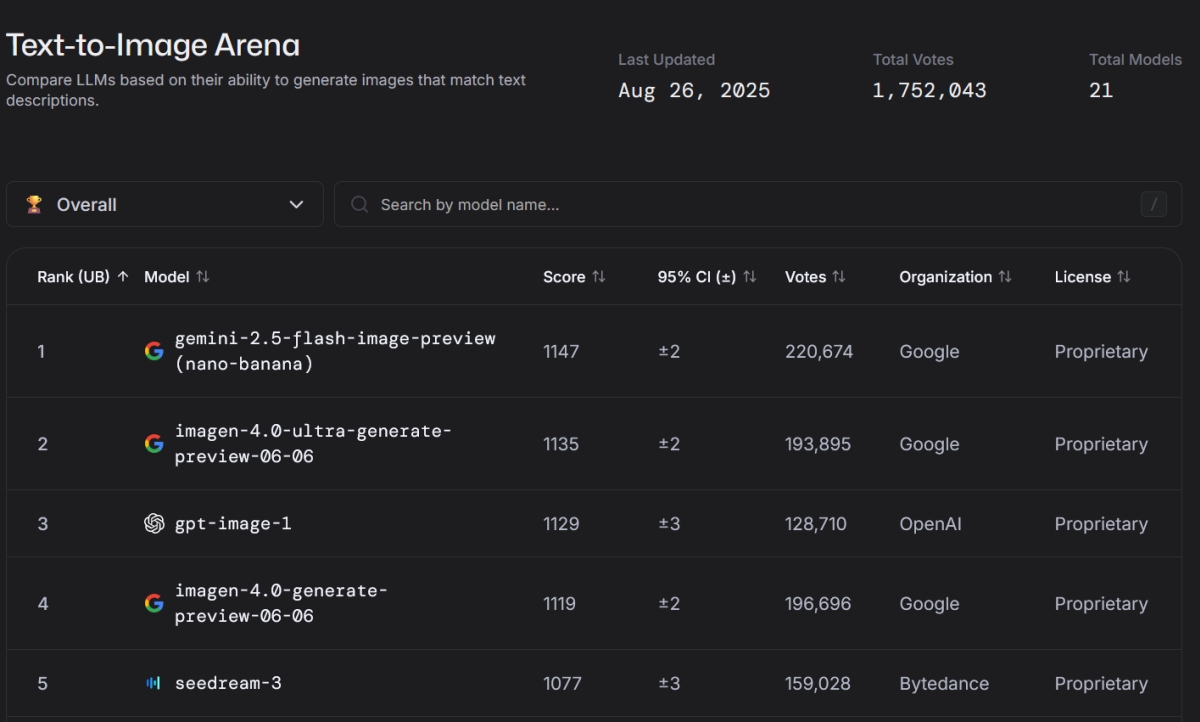Click score 1135 in the table
The width and height of the screenshot is (1200, 722).
(x=561, y=444)
